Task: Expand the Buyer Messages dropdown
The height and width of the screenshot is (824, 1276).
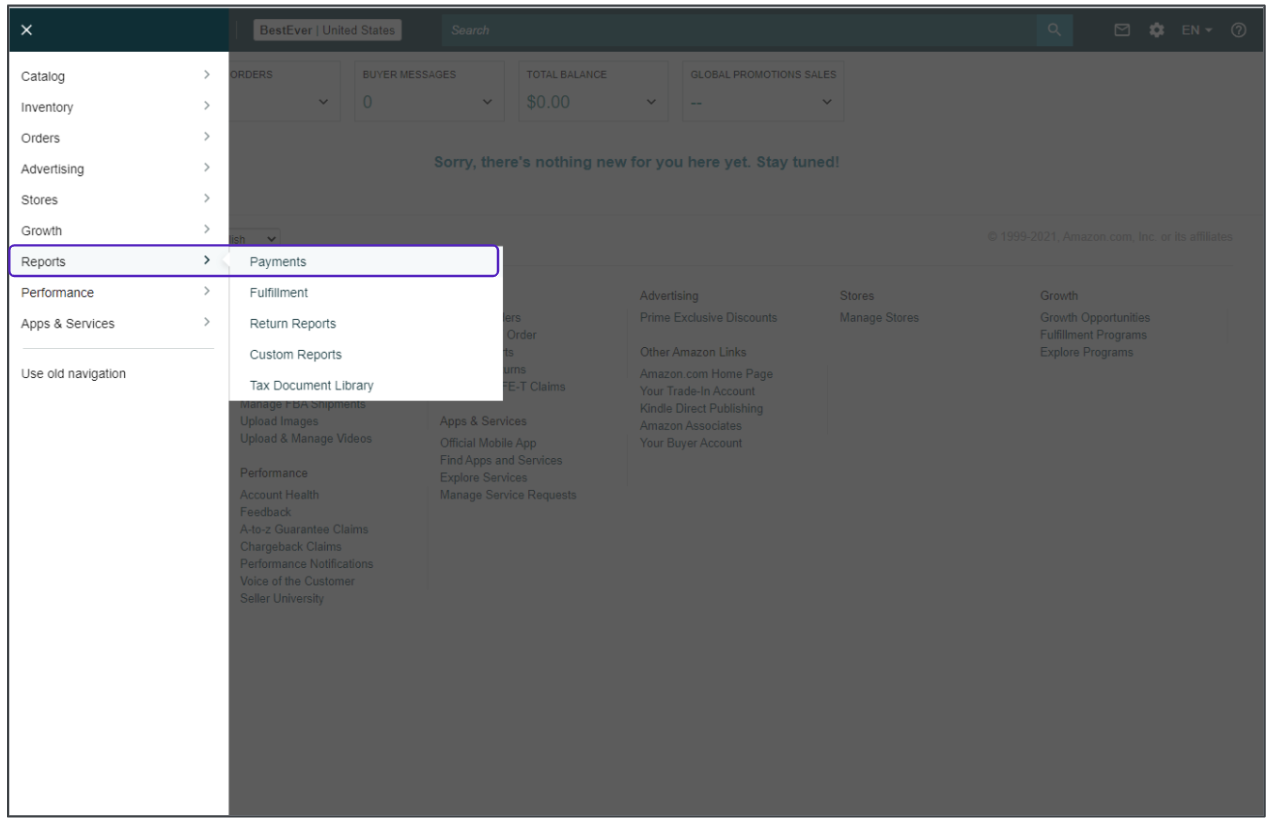Action: (x=487, y=102)
